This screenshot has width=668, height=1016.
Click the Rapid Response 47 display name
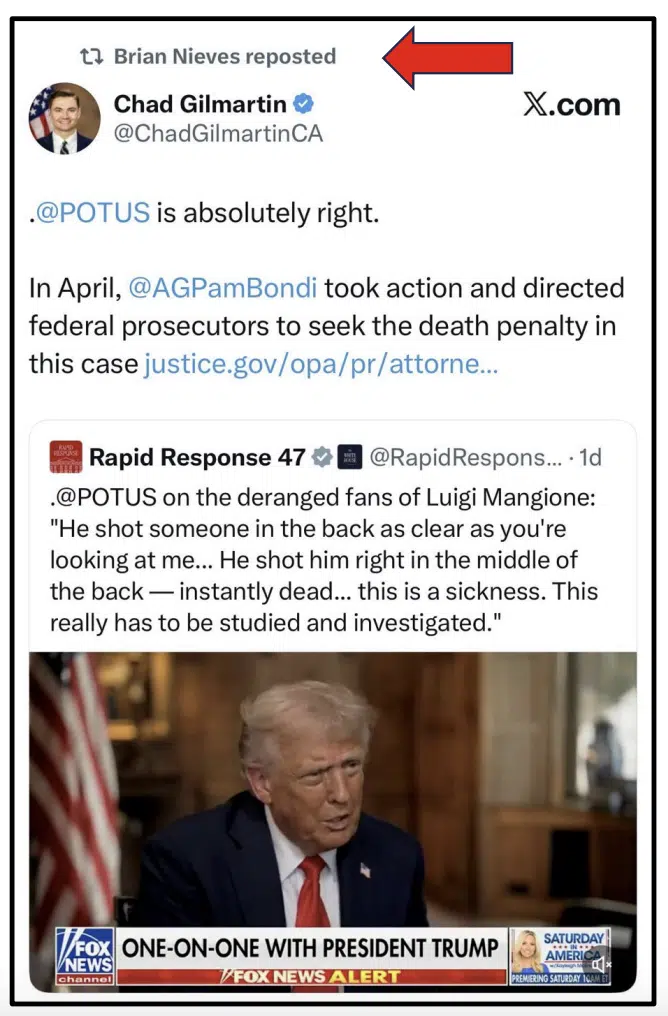(x=197, y=457)
